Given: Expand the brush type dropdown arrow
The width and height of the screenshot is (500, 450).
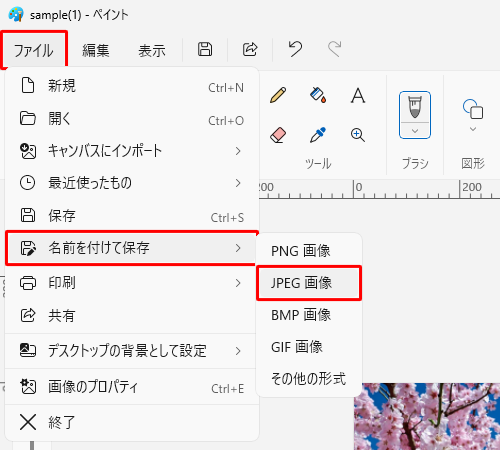Looking at the screenshot, I should 415,131.
